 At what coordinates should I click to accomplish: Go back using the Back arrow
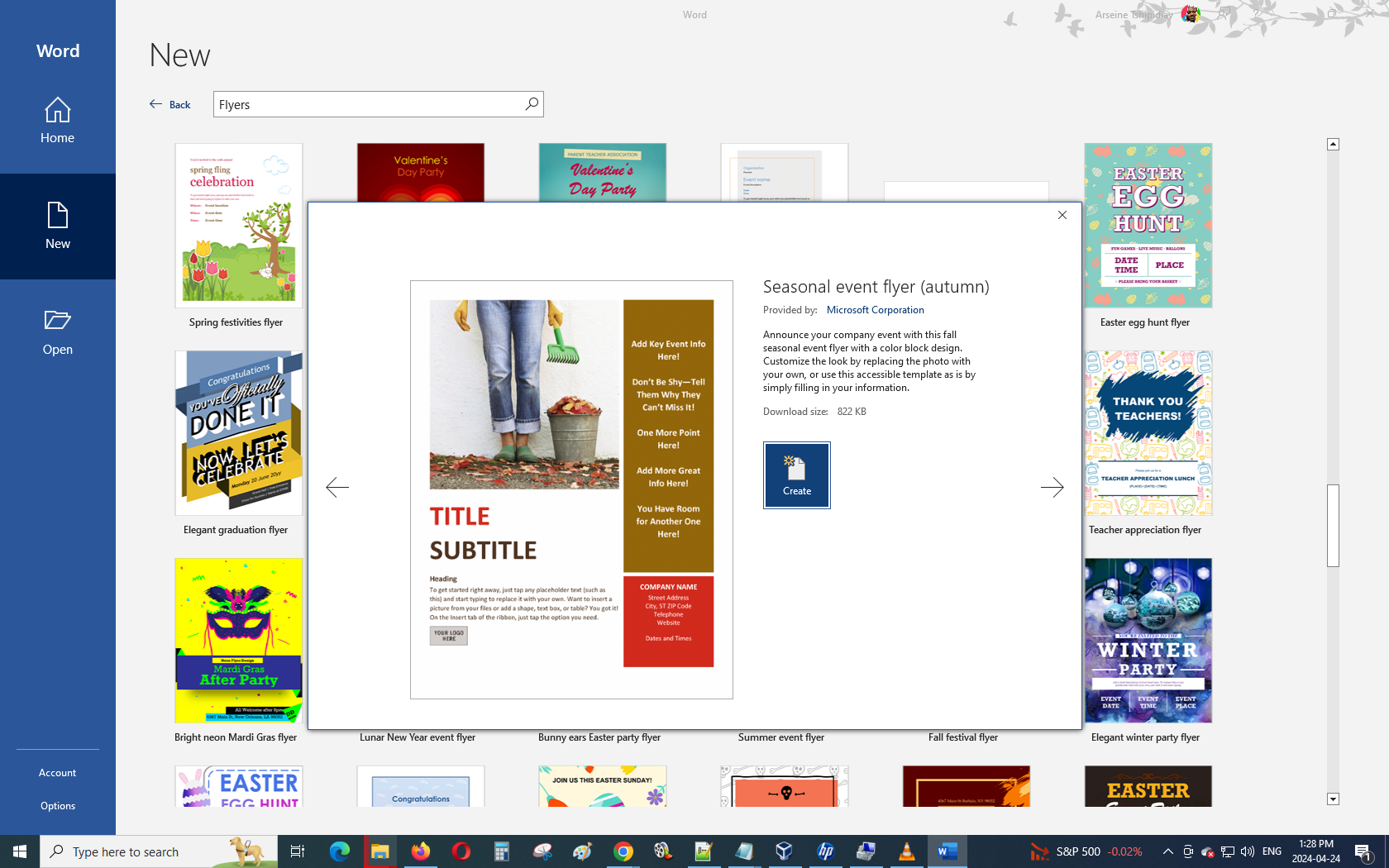click(170, 104)
